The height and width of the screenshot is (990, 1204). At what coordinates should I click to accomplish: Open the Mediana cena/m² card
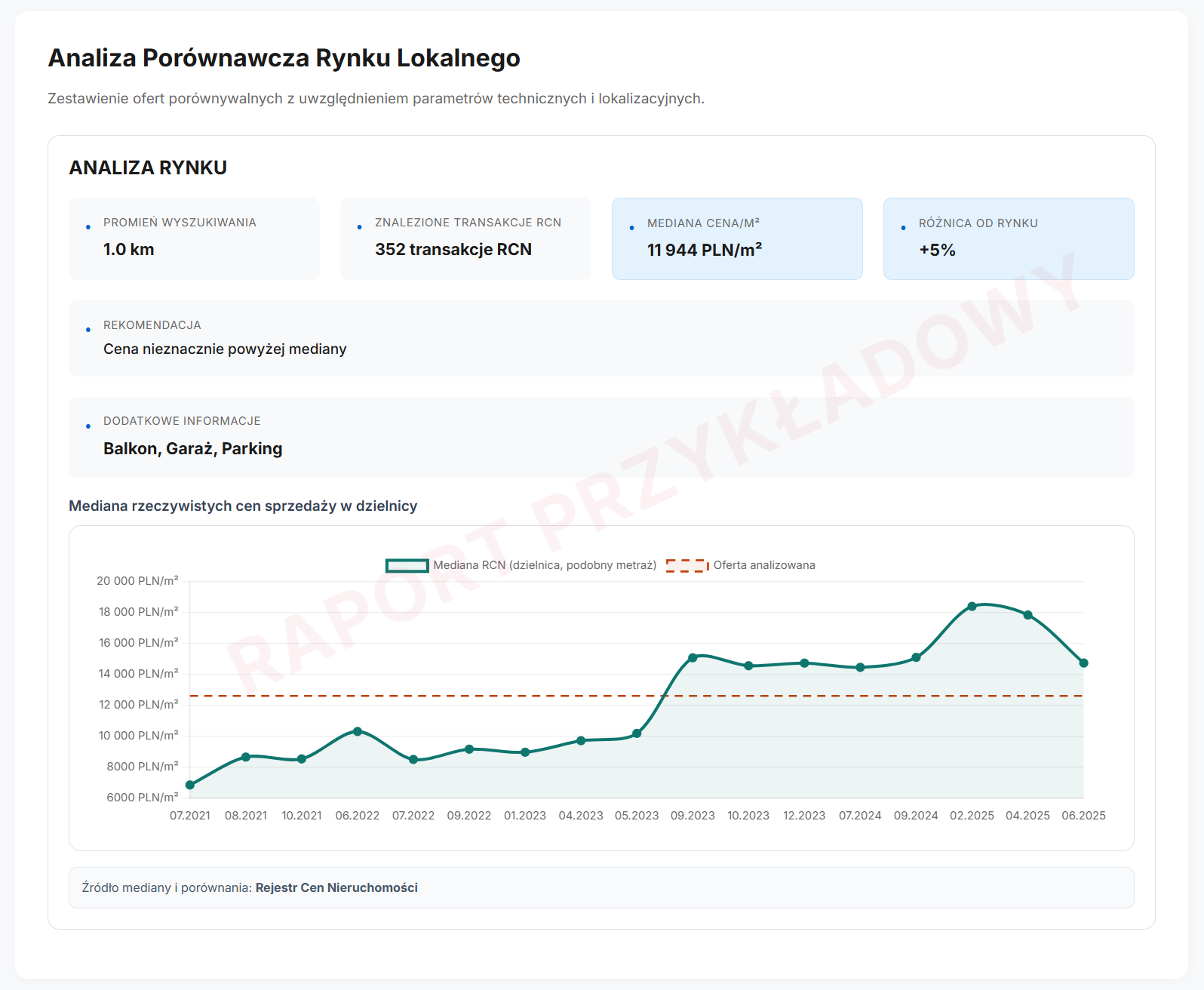[x=737, y=238]
